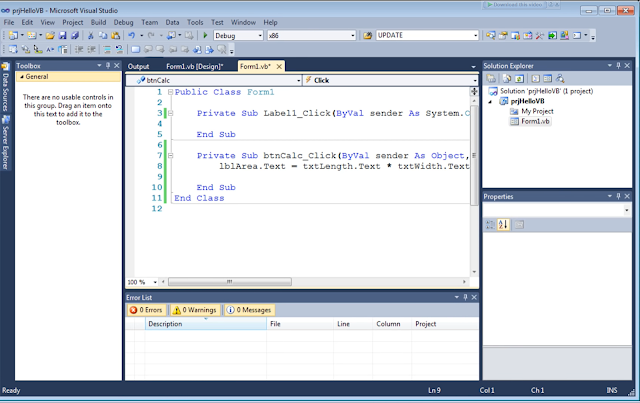This screenshot has width=640, height=403.
Task: Open Solution Explorer from the toolbar icon
Action: click(x=491, y=36)
